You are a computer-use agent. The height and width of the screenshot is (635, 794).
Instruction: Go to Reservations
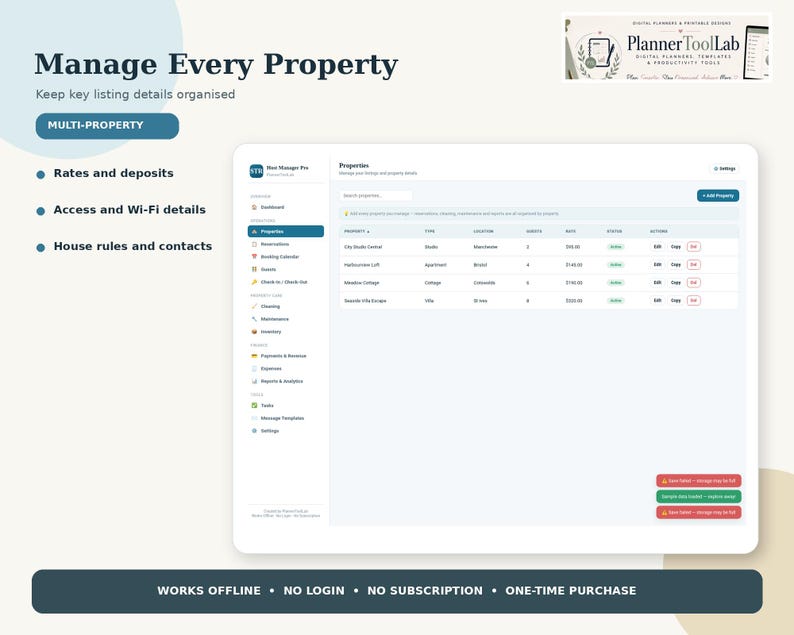click(x=286, y=244)
